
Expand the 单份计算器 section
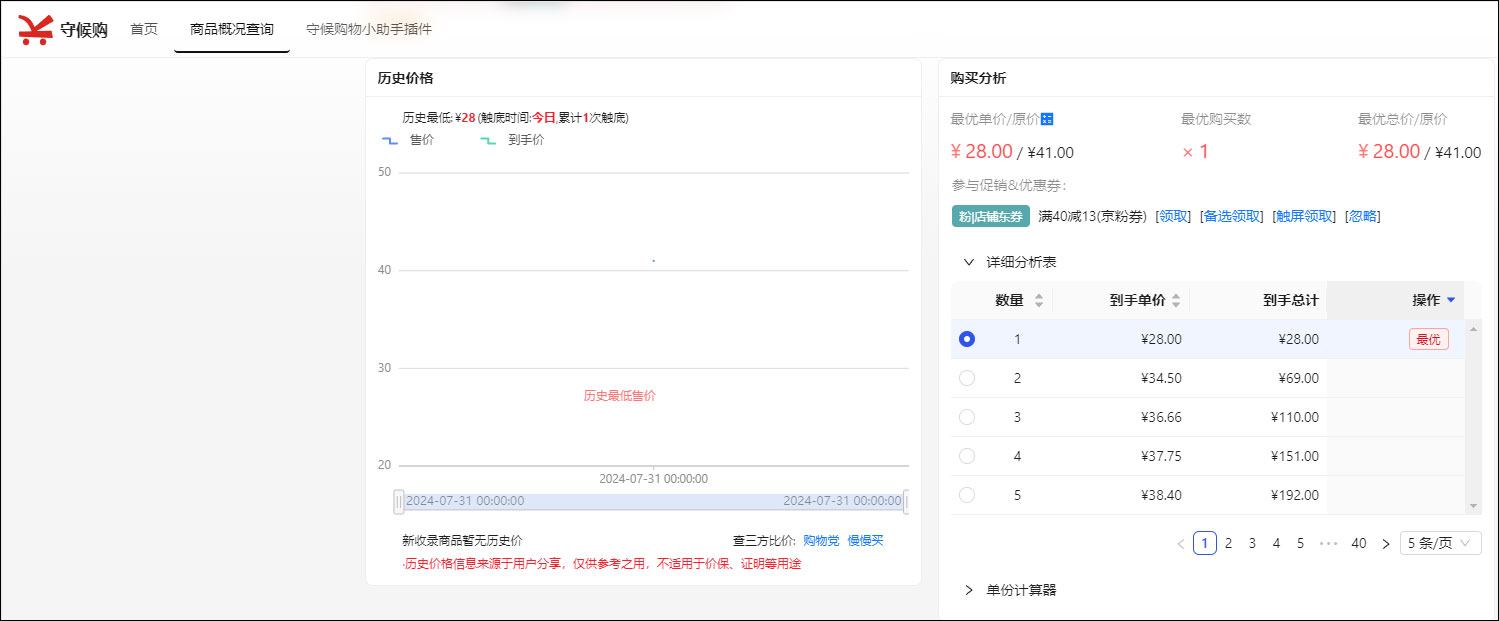[x=968, y=590]
